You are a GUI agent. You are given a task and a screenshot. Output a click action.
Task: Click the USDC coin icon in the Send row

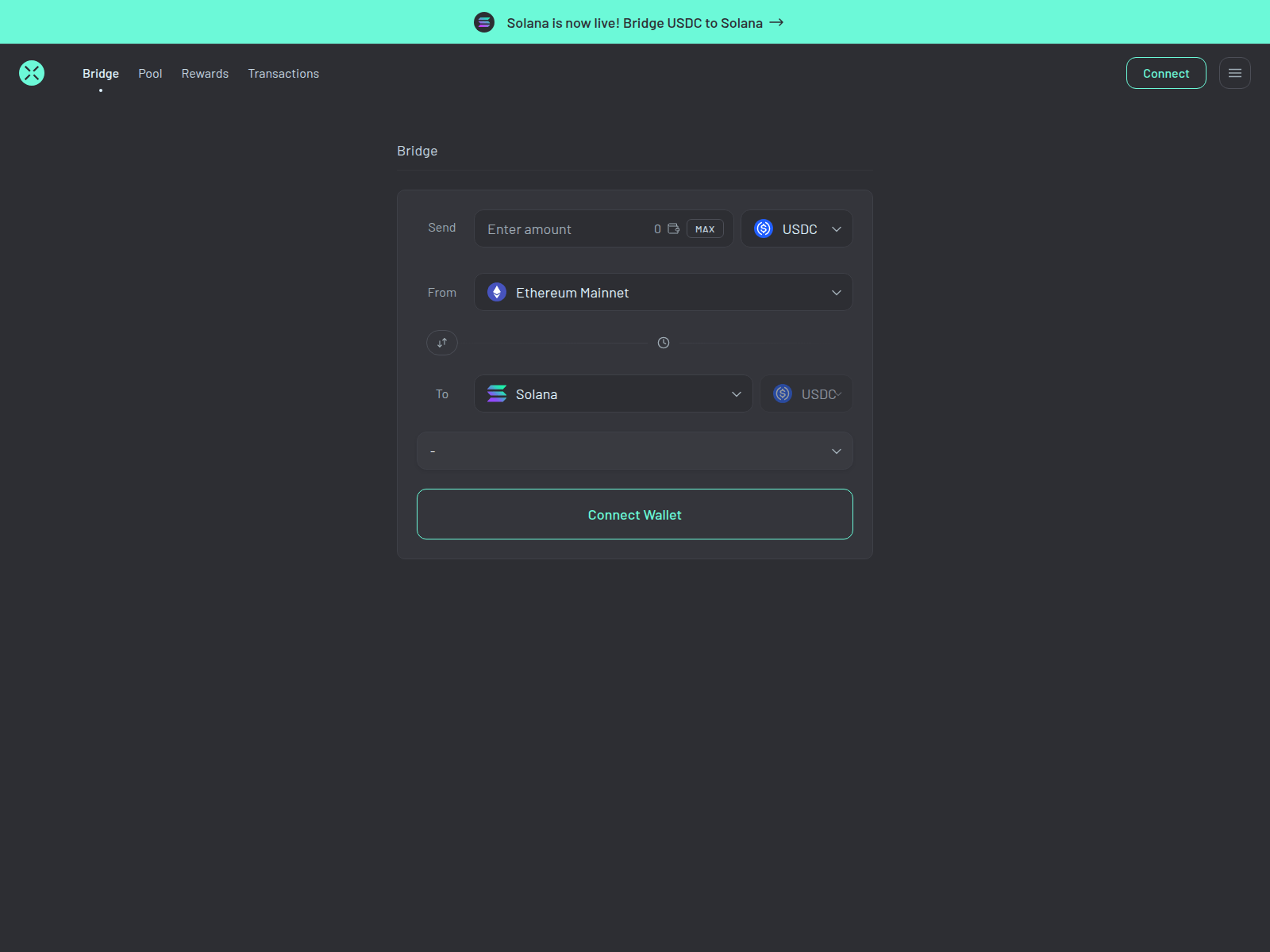coord(764,228)
